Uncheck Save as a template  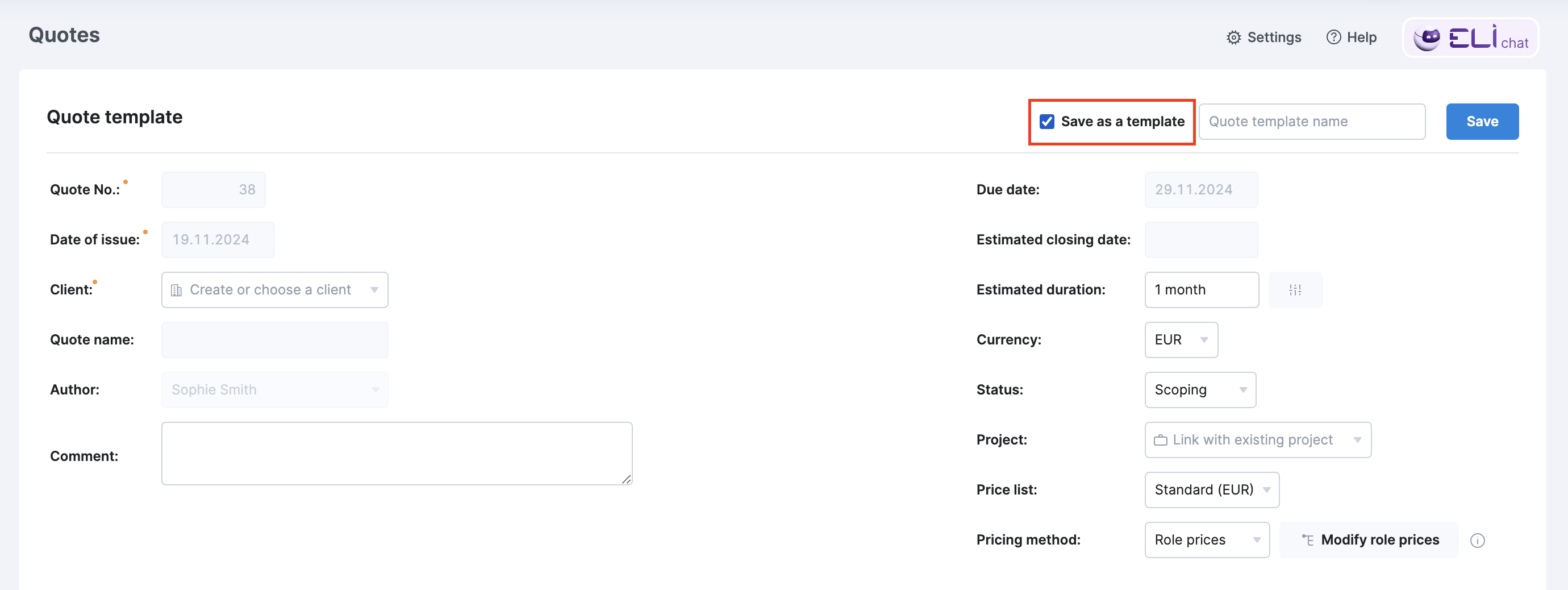[x=1046, y=121]
